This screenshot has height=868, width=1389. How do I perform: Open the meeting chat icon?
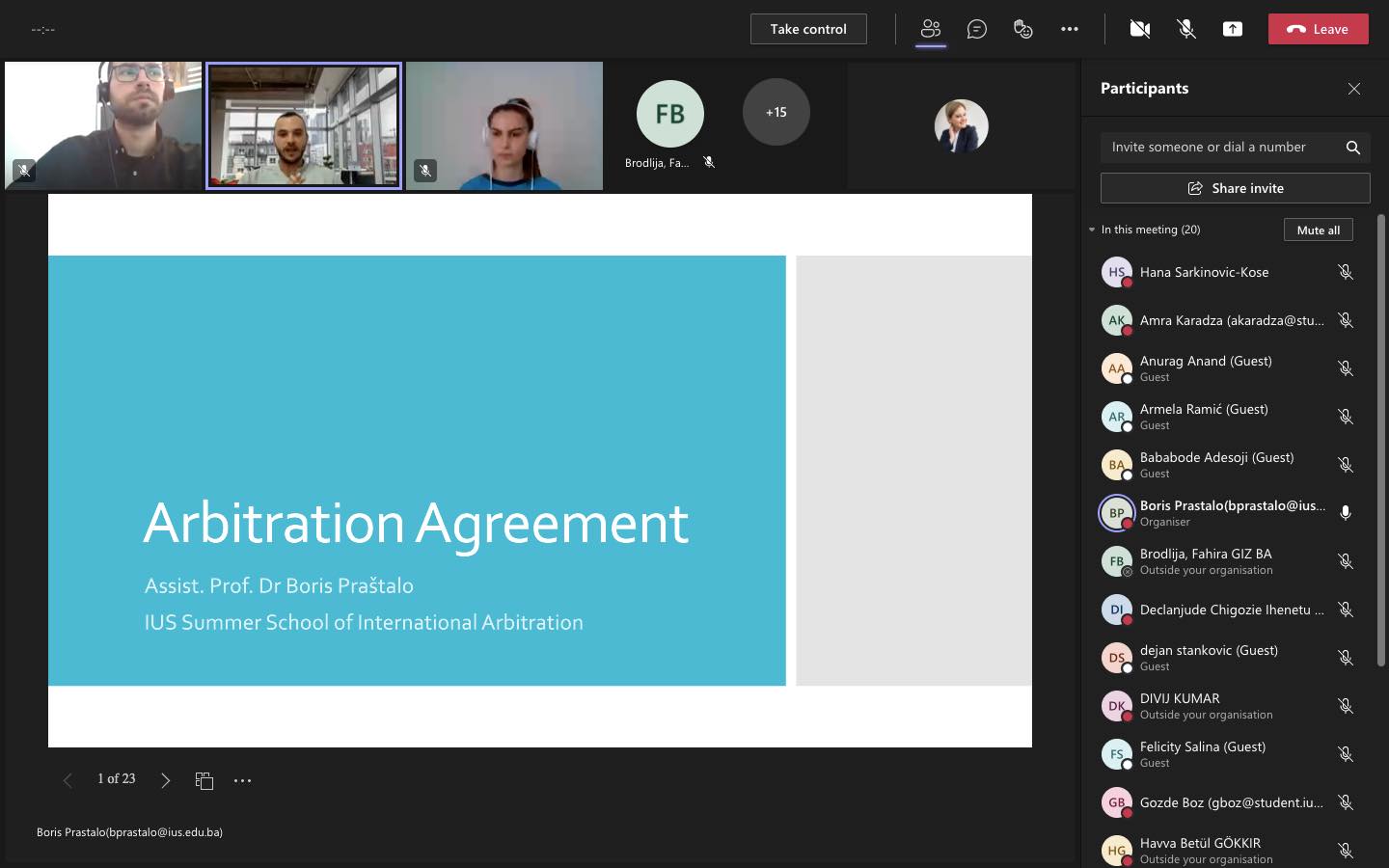pyautogui.click(x=976, y=29)
